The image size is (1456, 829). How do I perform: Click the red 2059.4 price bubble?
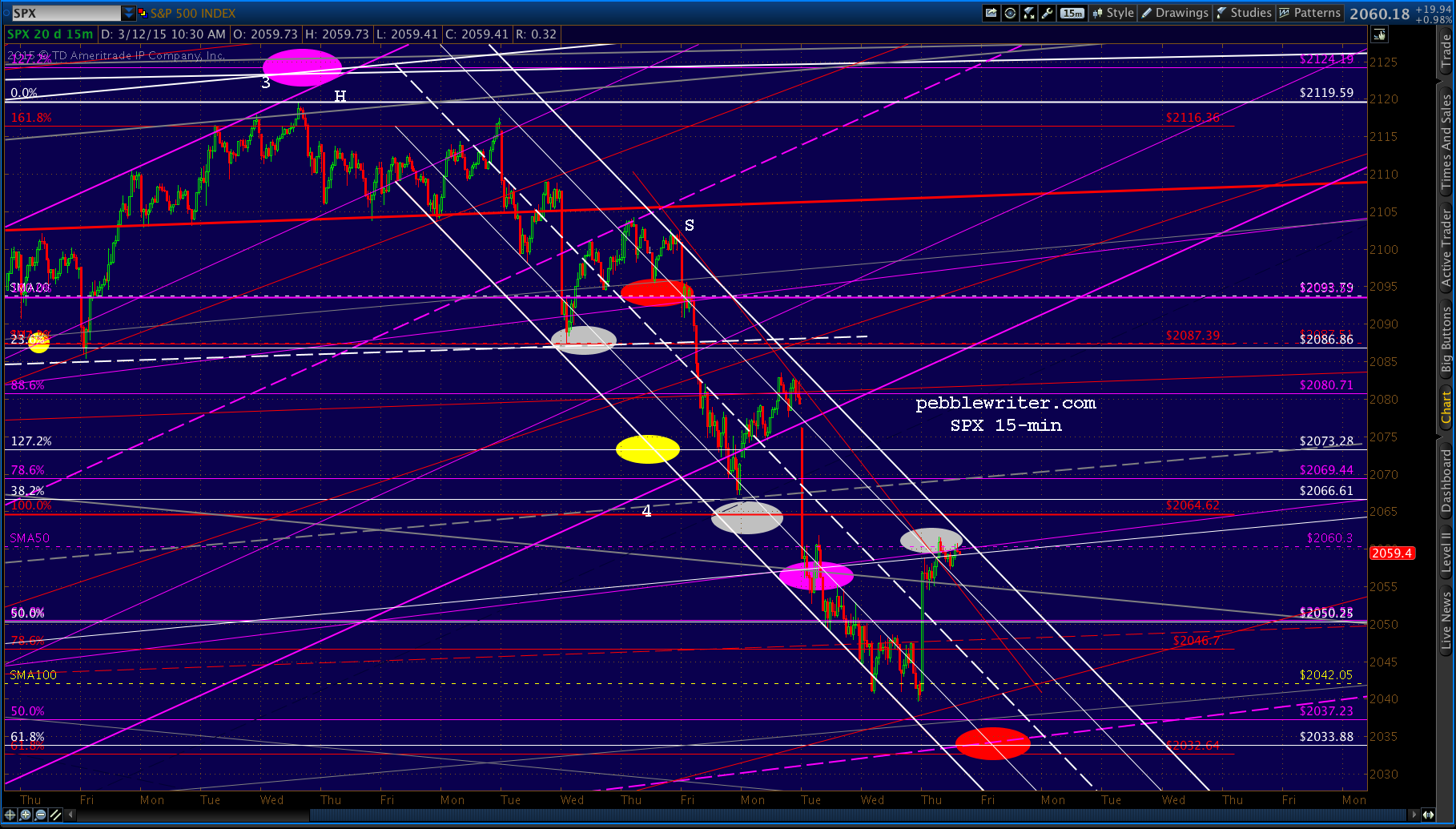click(1393, 553)
